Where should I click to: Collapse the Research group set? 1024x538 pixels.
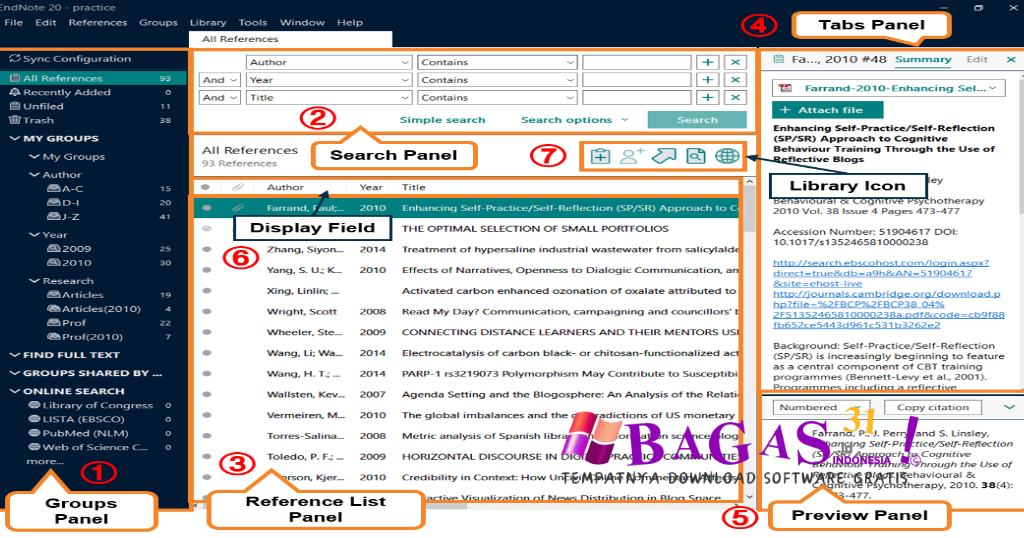pos(34,281)
